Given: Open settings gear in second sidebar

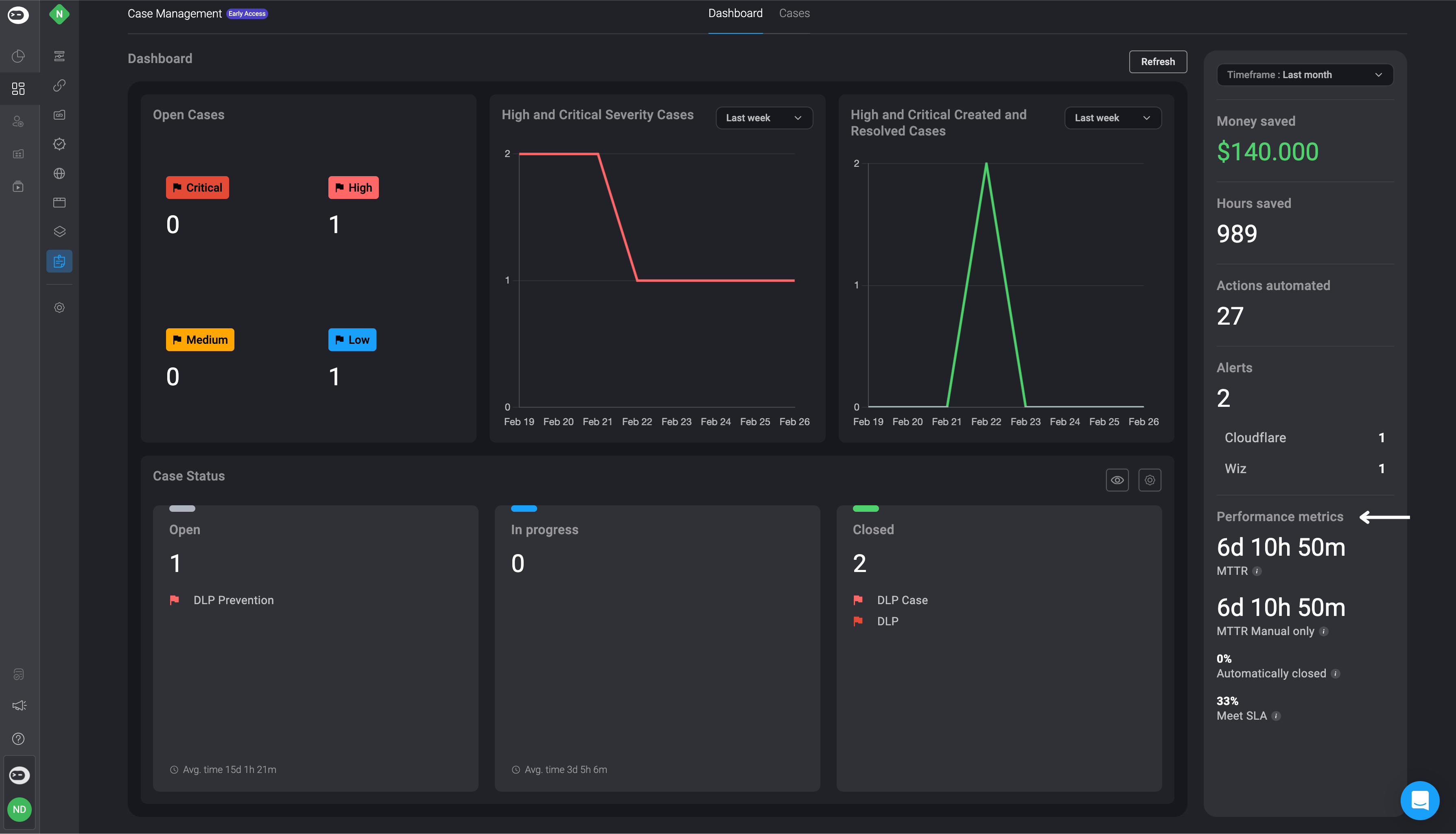Looking at the screenshot, I should (x=59, y=308).
